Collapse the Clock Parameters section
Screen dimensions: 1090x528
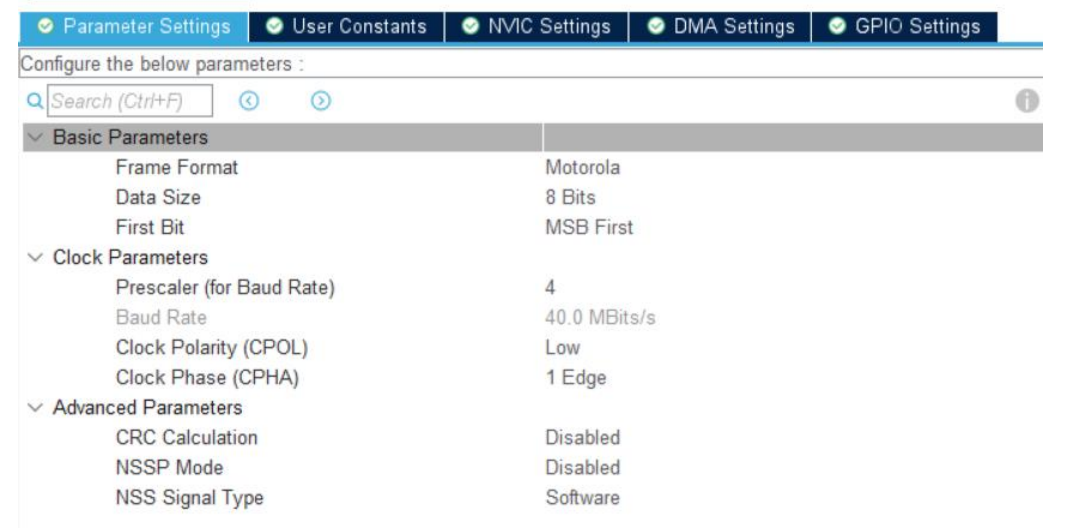(x=35, y=258)
